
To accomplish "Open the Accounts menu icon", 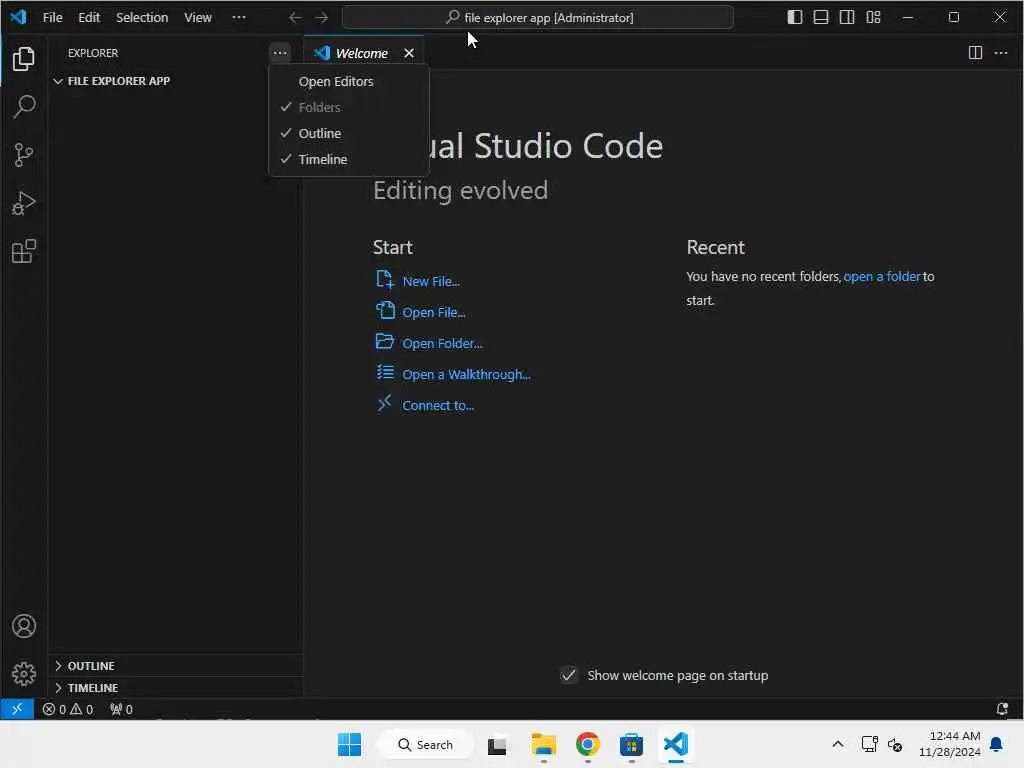I will tap(24, 626).
